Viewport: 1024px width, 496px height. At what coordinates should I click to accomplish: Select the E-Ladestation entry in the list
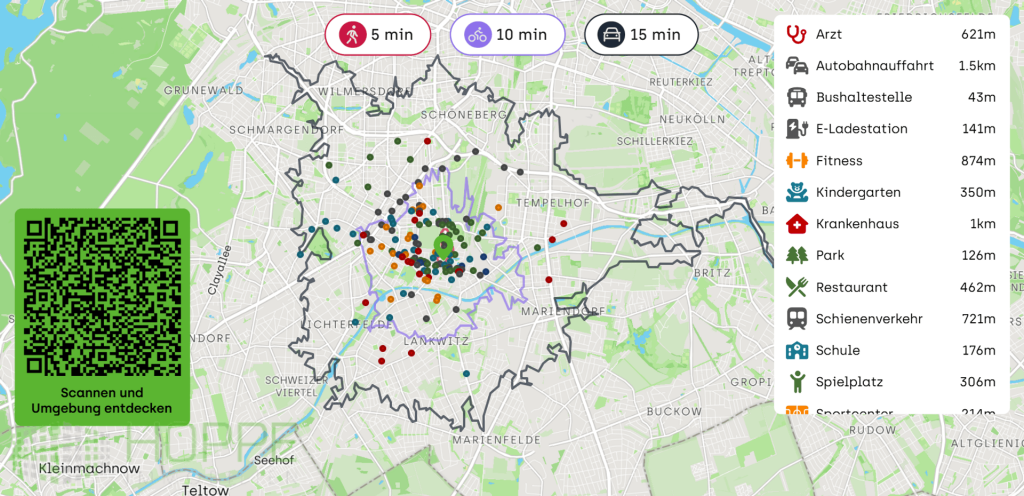891,129
